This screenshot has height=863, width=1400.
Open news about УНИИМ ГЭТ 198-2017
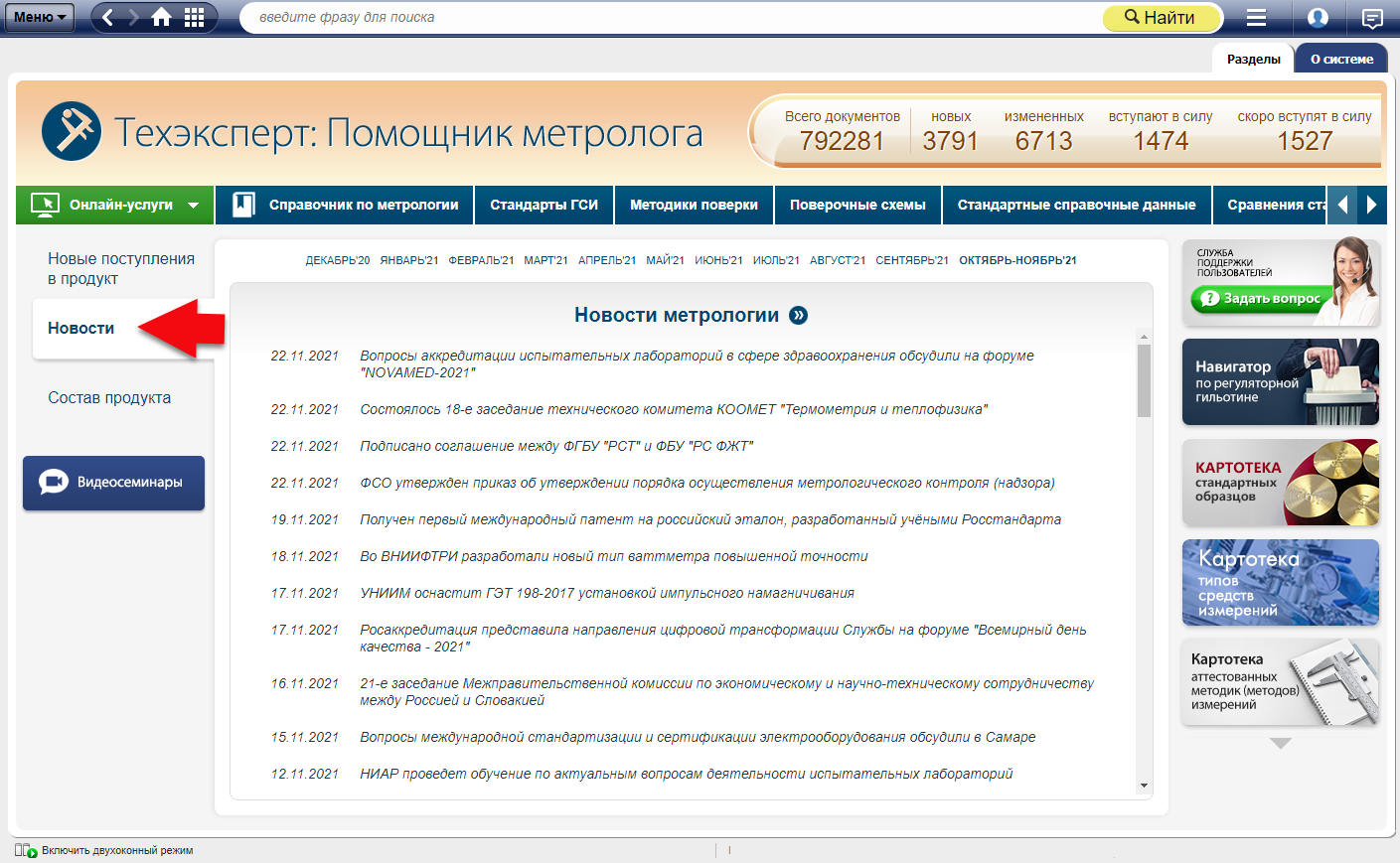tap(607, 593)
